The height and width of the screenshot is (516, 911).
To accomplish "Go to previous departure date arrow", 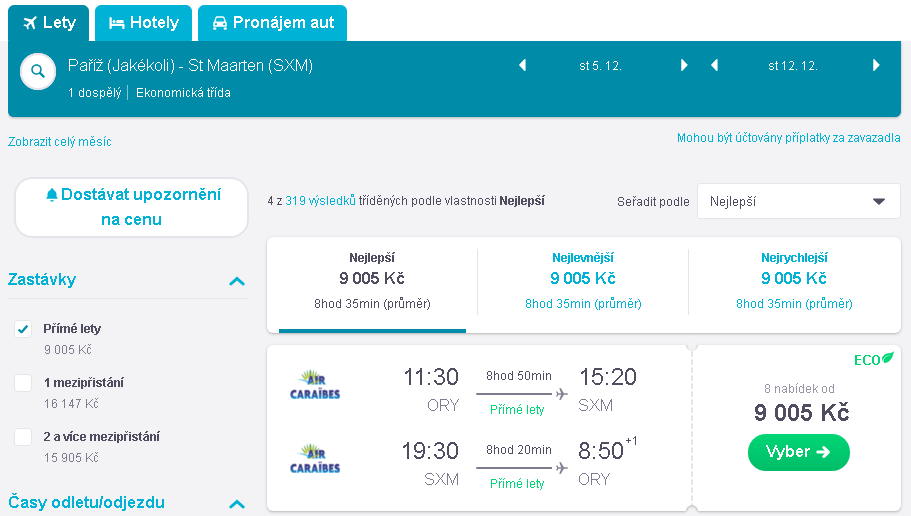I will click(x=522, y=65).
